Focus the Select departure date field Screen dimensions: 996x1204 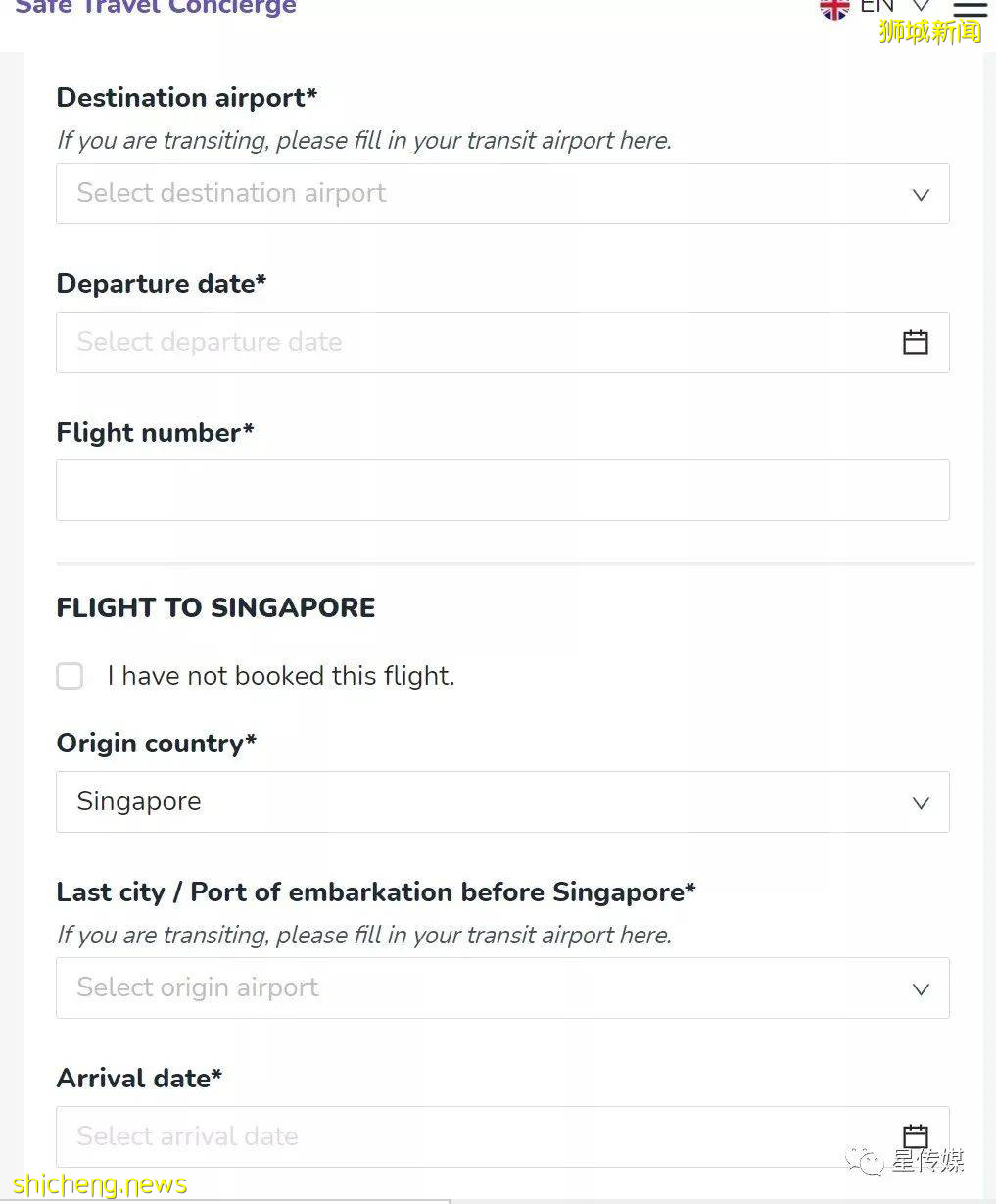click(x=470, y=342)
